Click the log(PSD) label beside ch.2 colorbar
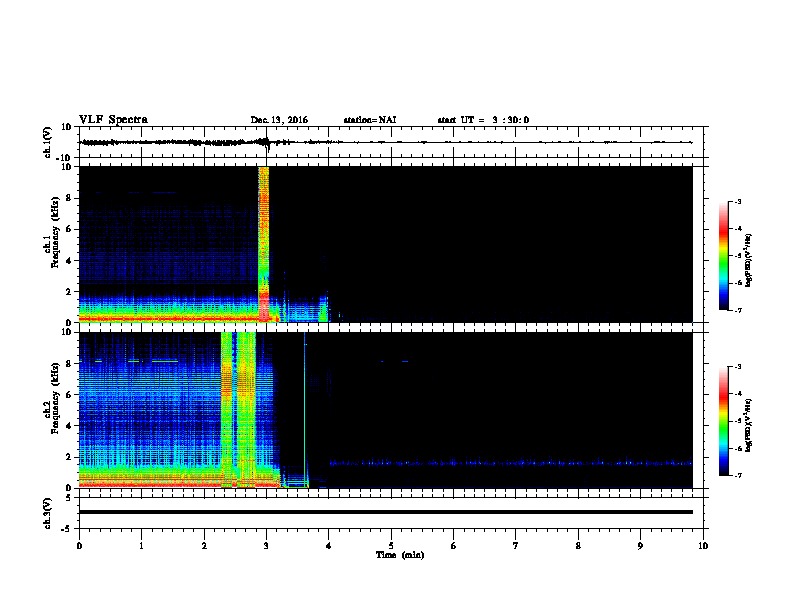This screenshot has width=792, height=612. click(x=748, y=425)
